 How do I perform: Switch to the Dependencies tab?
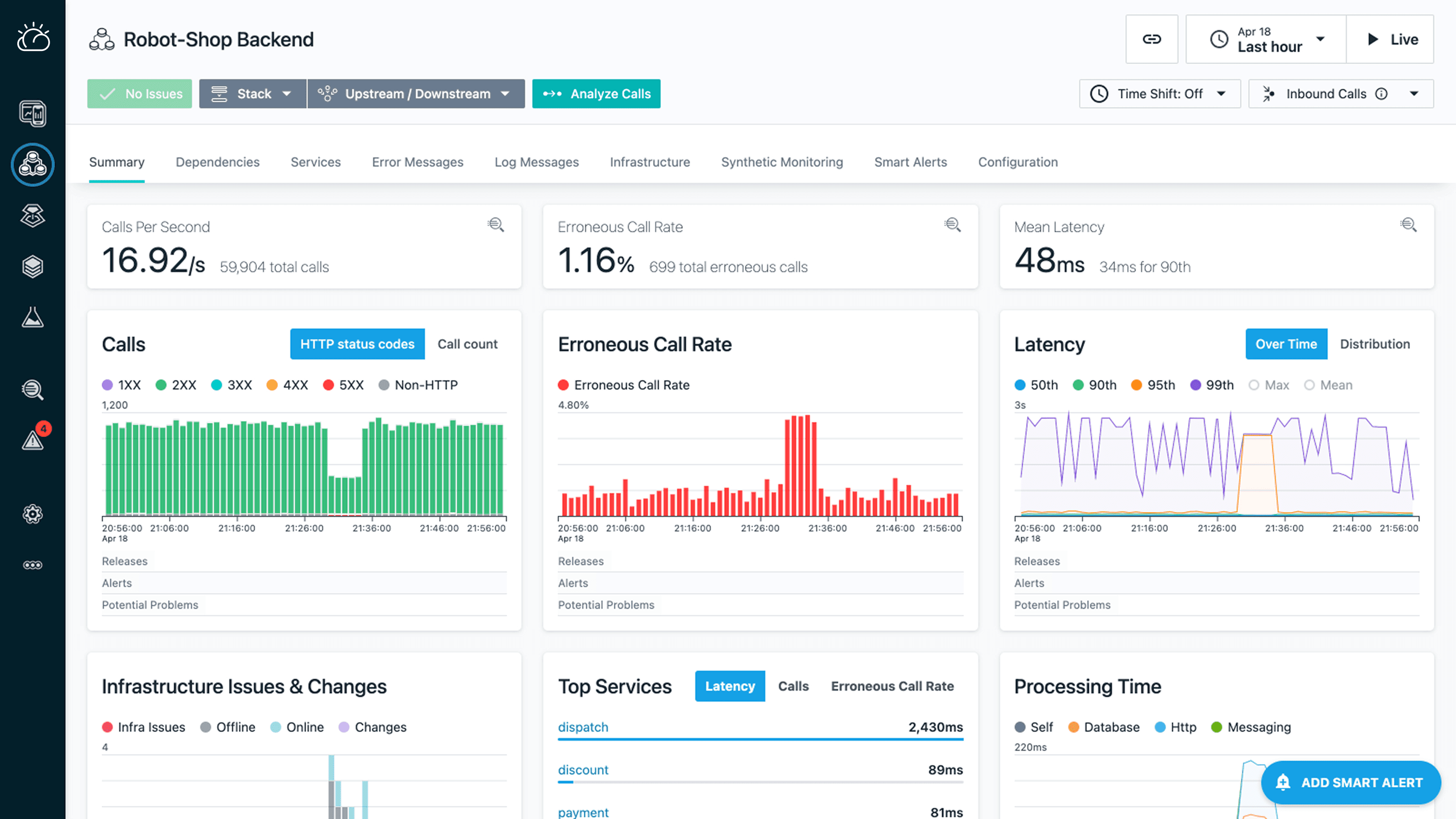click(x=217, y=162)
